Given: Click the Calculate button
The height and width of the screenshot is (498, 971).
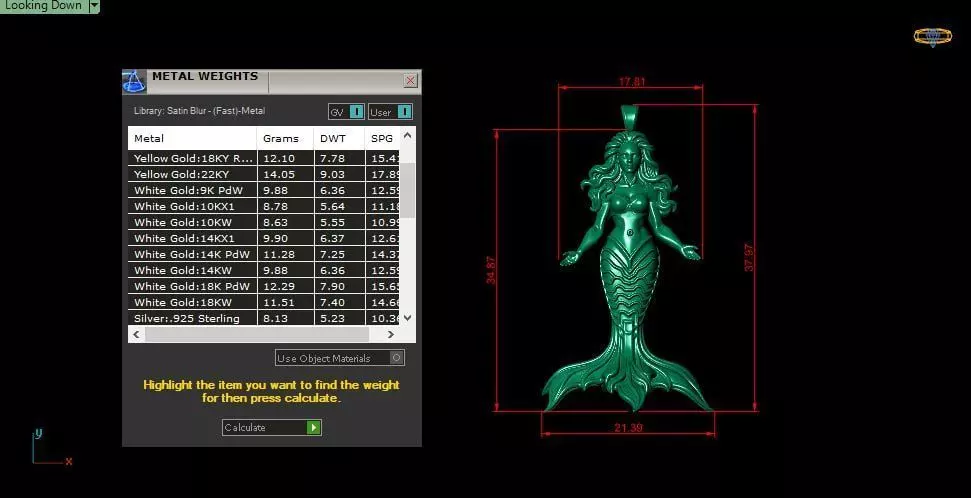Looking at the screenshot, I should pyautogui.click(x=272, y=427).
